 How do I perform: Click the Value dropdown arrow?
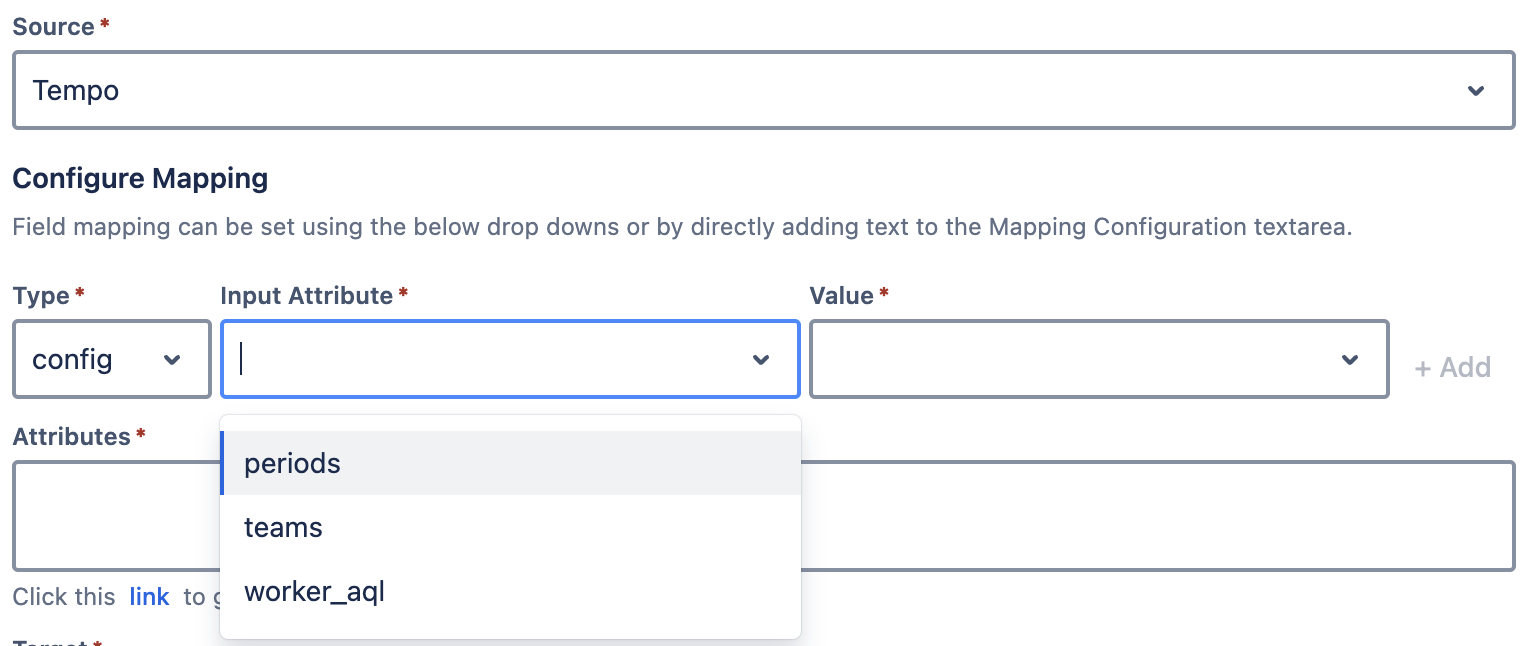[x=1350, y=359]
